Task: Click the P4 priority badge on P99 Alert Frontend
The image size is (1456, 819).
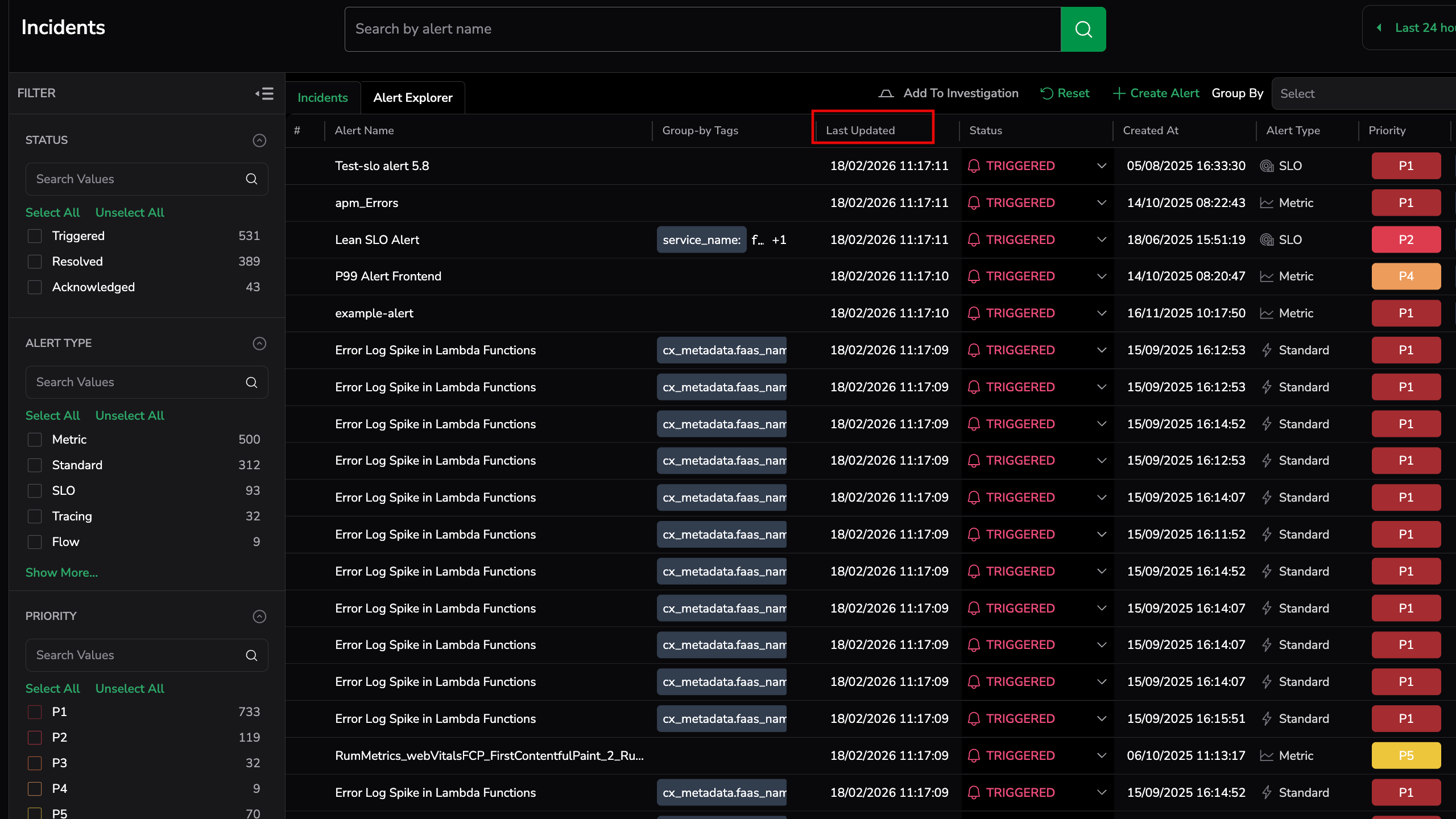Action: [x=1406, y=276]
